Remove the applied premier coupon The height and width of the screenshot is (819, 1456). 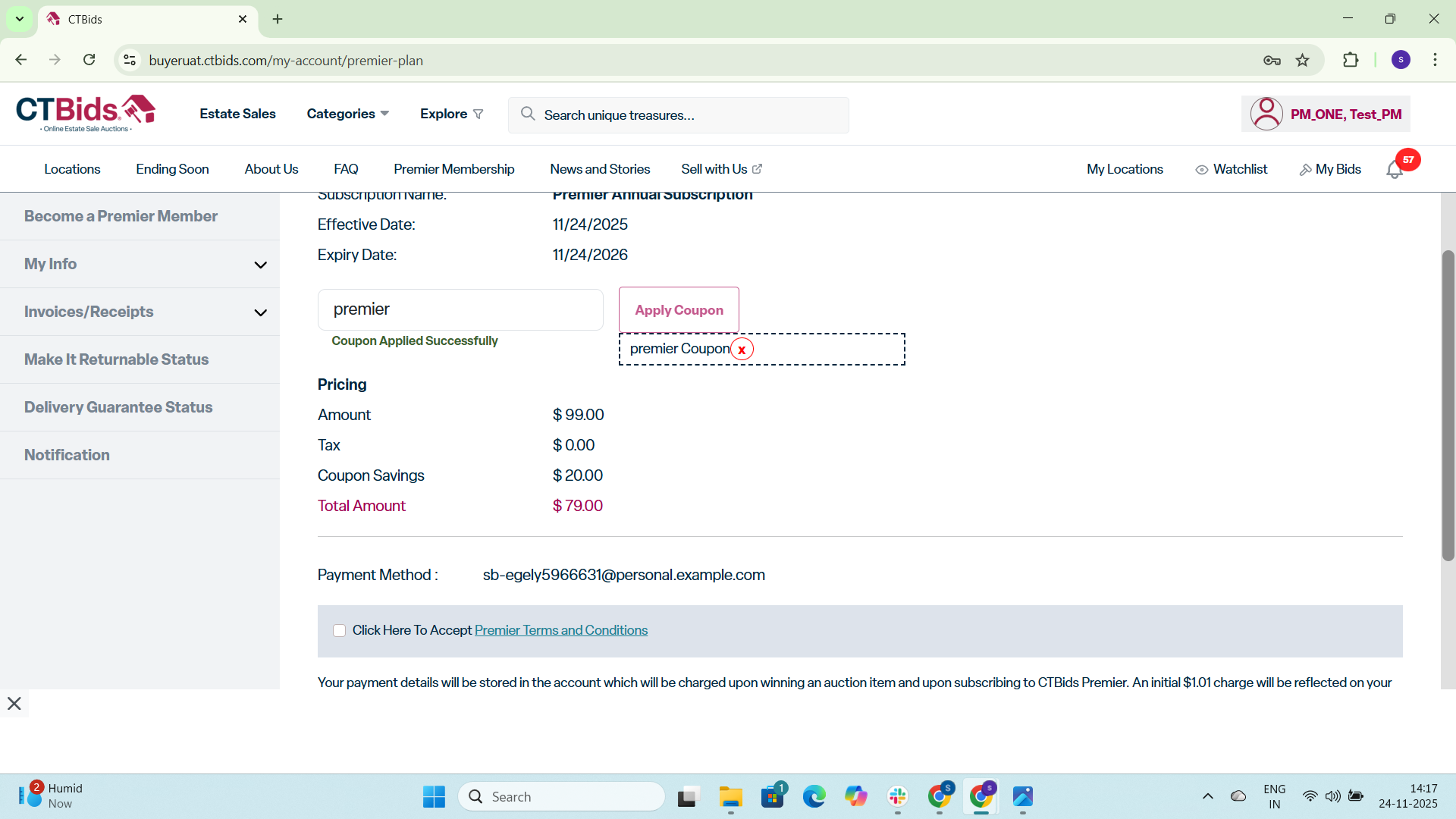742,350
